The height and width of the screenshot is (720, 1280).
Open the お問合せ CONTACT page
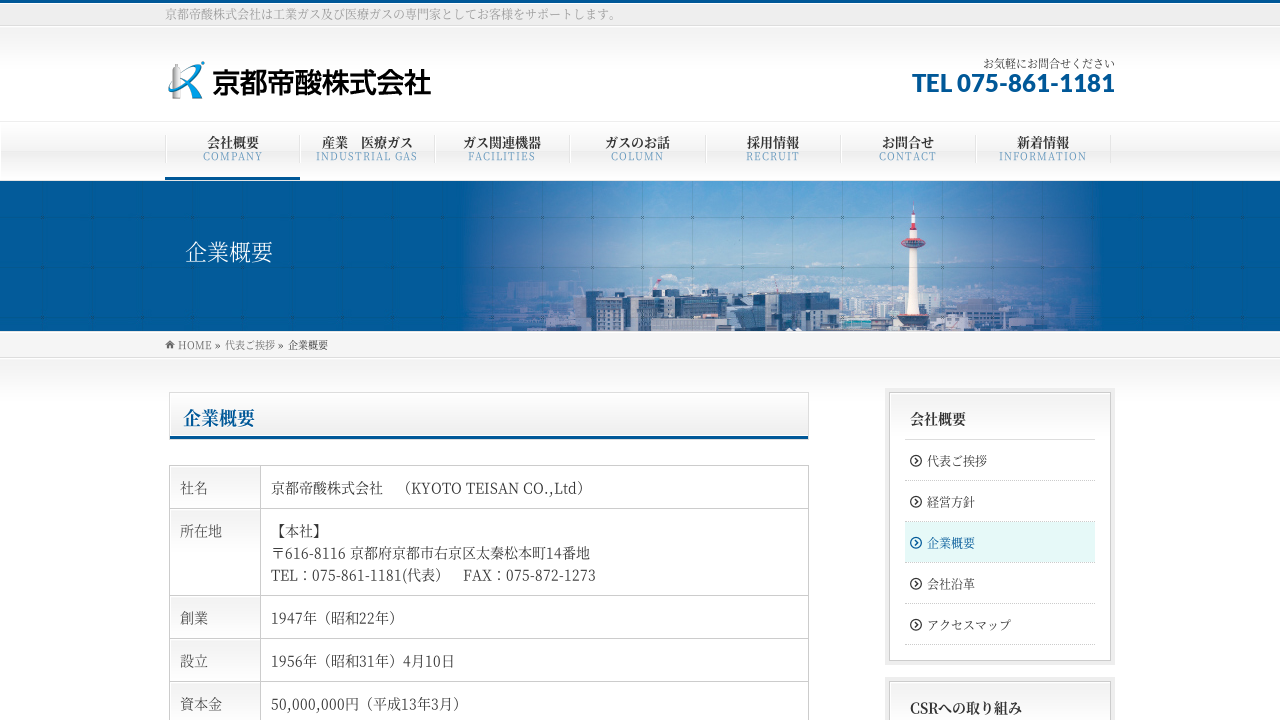point(908,150)
